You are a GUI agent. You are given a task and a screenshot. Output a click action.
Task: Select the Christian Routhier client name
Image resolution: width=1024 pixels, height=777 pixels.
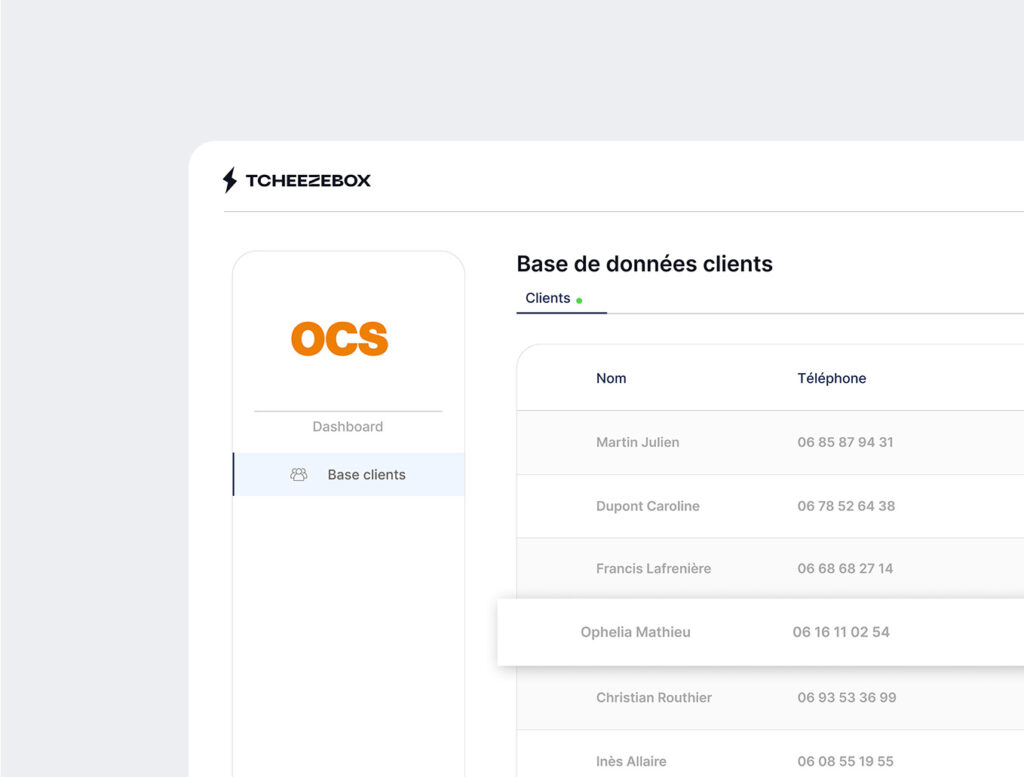click(654, 697)
